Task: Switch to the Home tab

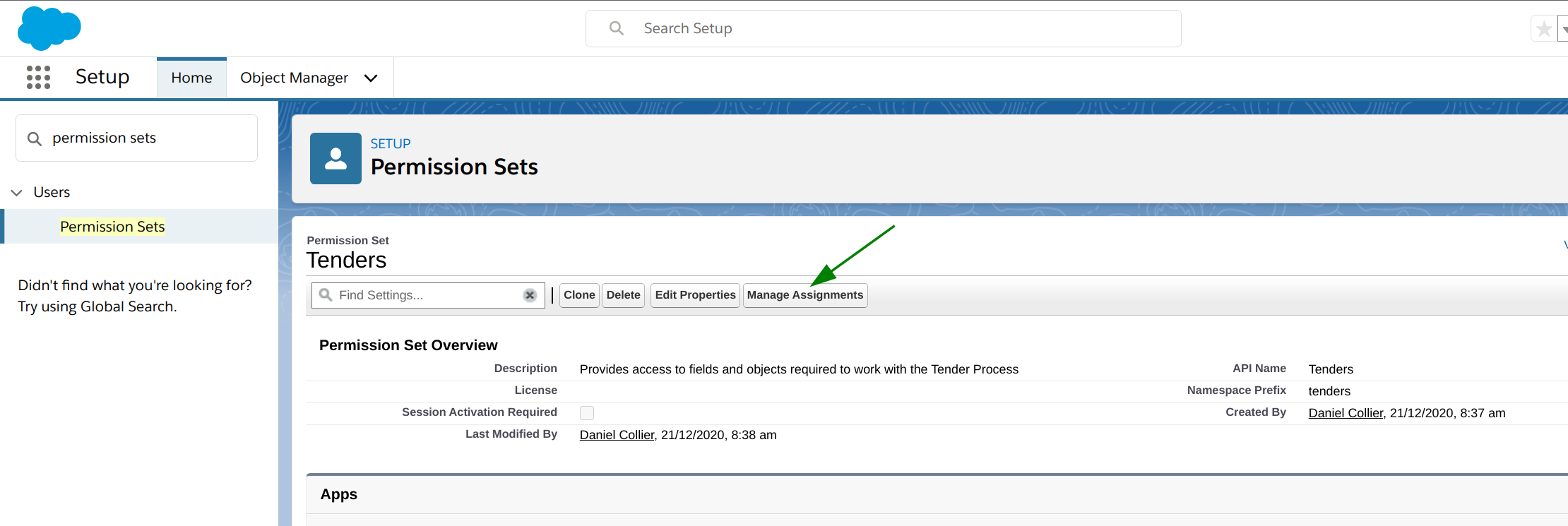Action: point(191,78)
